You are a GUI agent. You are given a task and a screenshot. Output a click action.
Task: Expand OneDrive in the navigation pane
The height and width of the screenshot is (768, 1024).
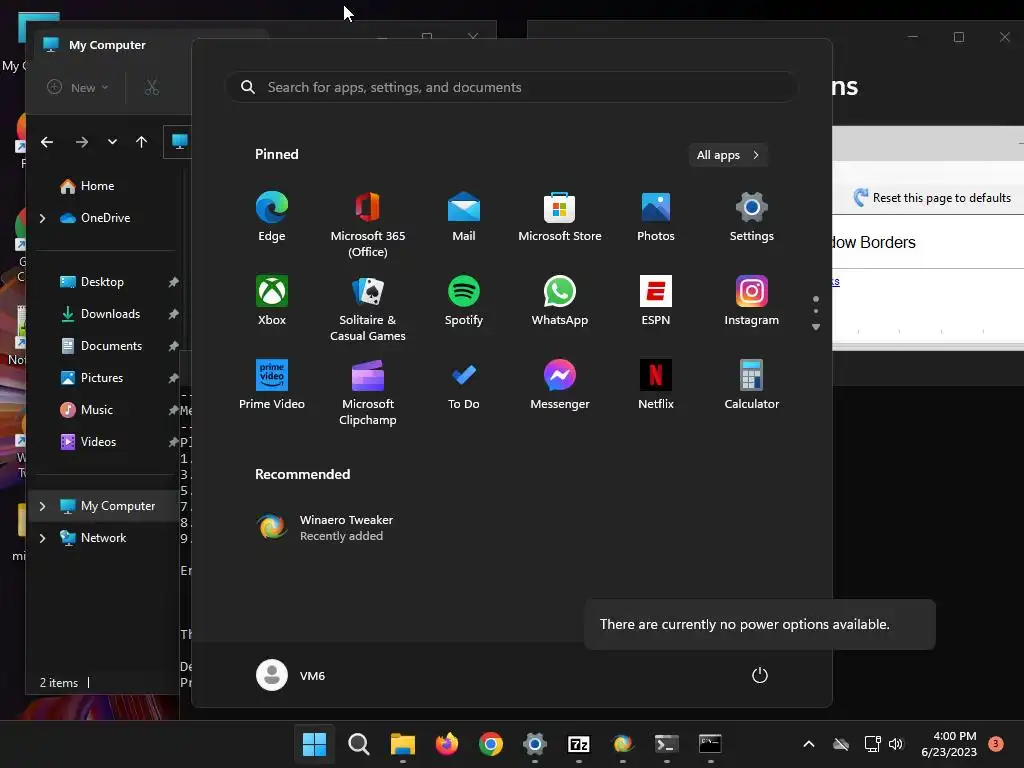click(x=42, y=218)
